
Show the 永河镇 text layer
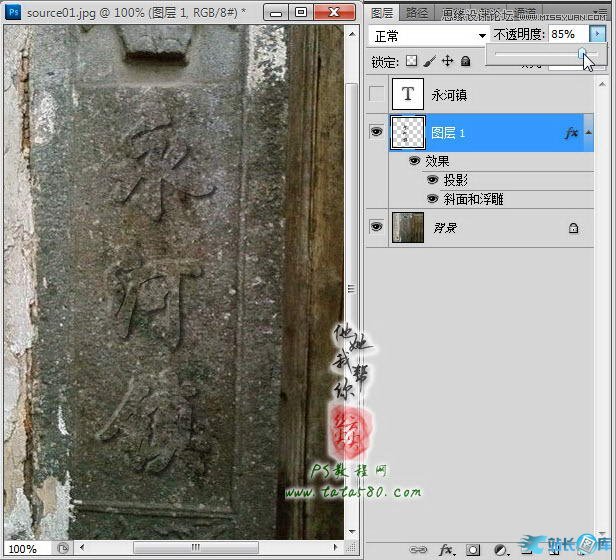376,95
